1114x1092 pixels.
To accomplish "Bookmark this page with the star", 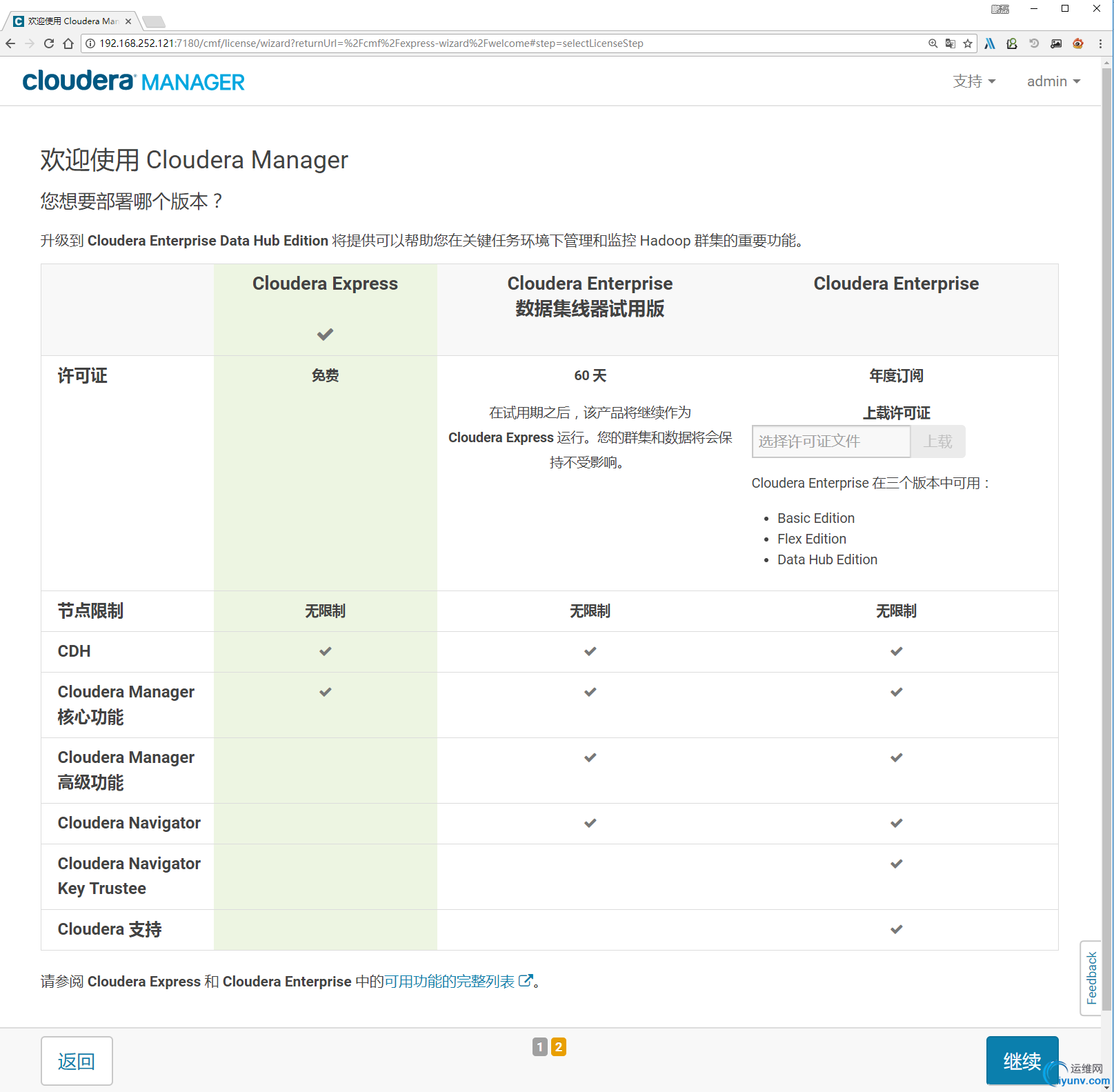I will 968,43.
